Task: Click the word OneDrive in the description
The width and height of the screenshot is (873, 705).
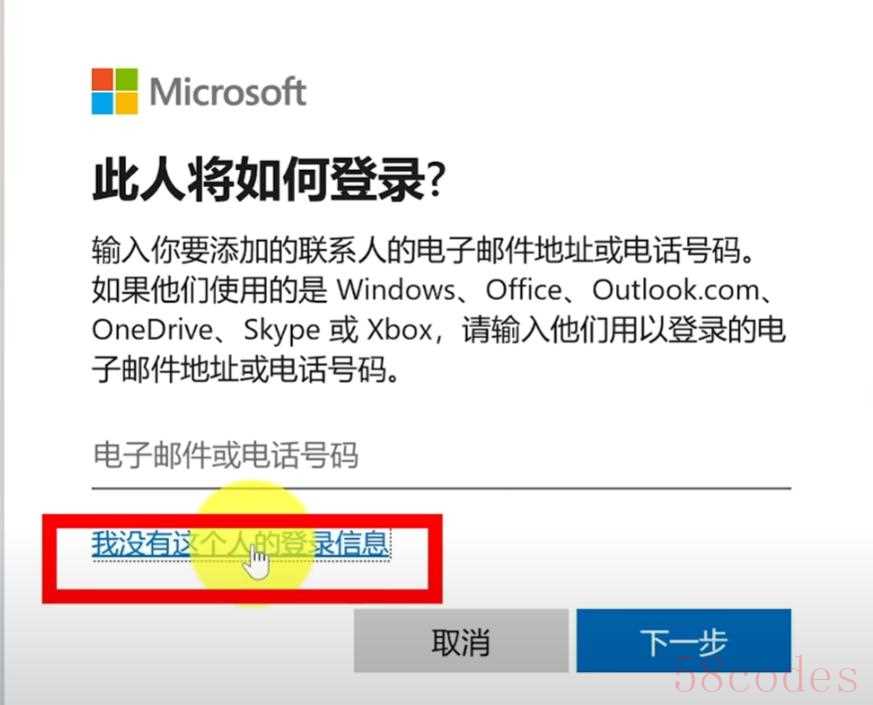Action: pyautogui.click(x=152, y=330)
